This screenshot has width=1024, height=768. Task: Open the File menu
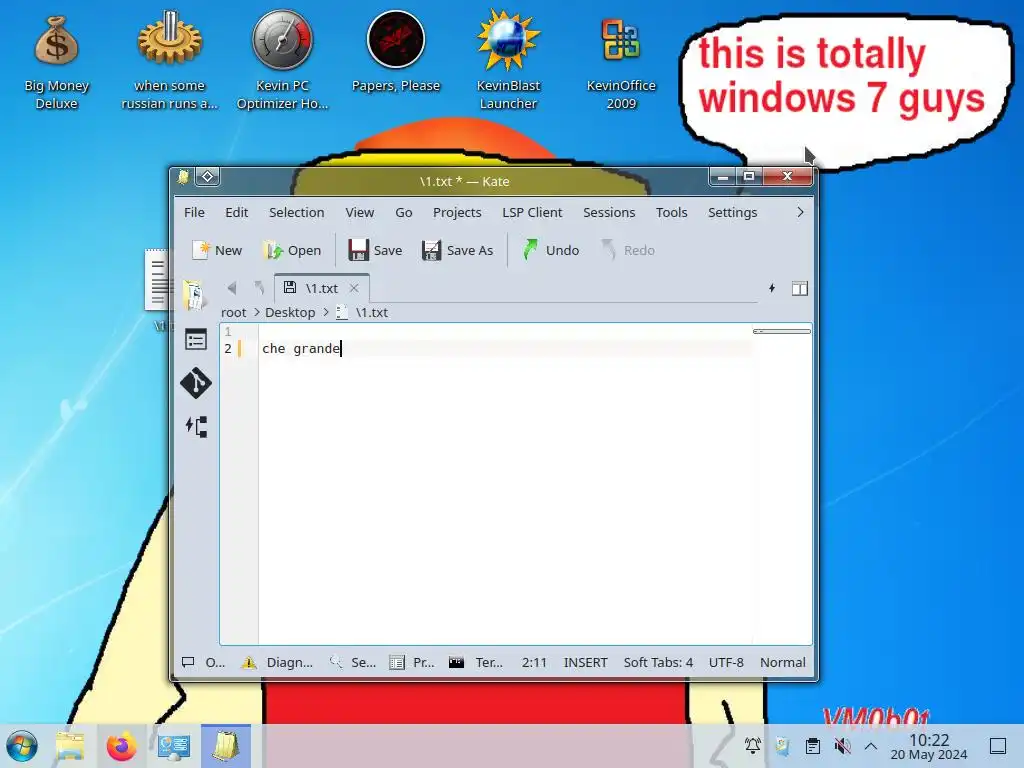pyautogui.click(x=194, y=212)
